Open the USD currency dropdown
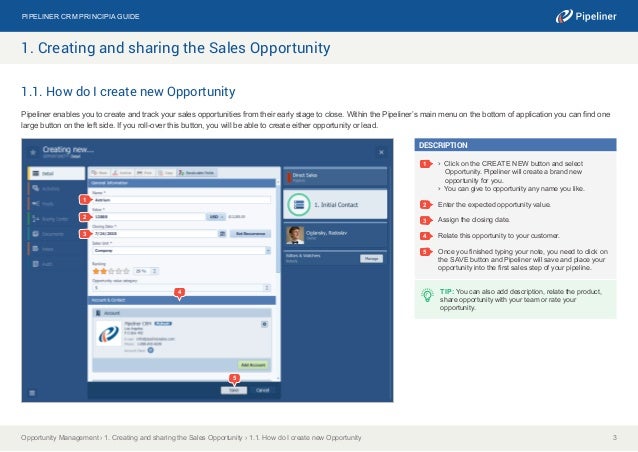638x452 pixels. tap(216, 217)
